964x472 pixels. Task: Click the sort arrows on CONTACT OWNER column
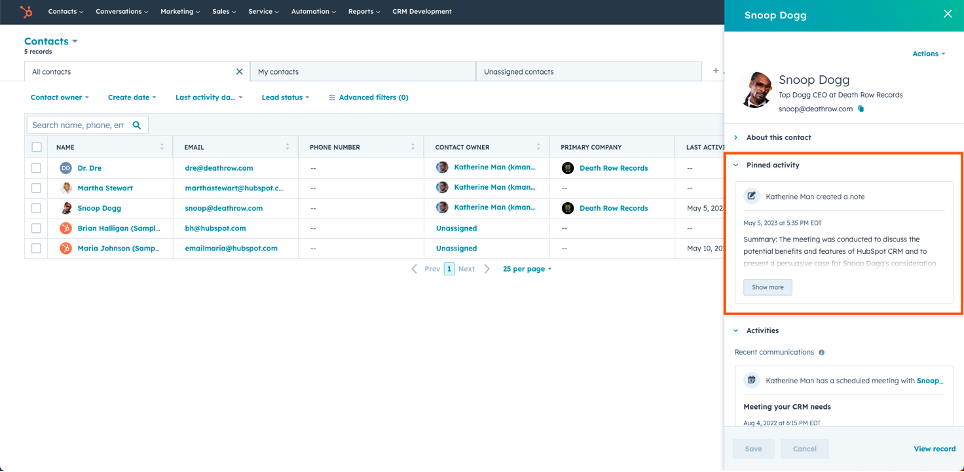(x=539, y=148)
